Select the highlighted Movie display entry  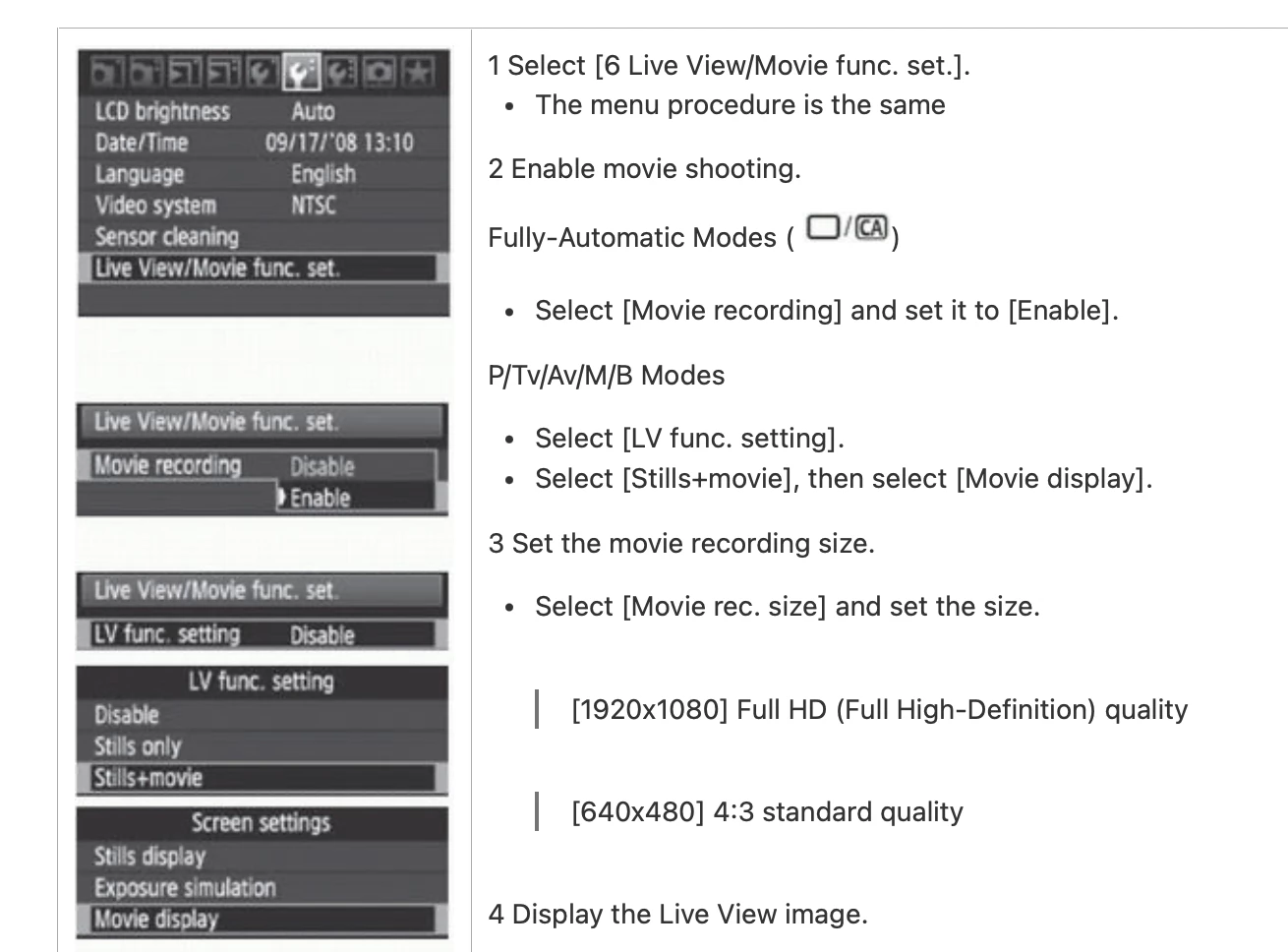click(x=262, y=920)
